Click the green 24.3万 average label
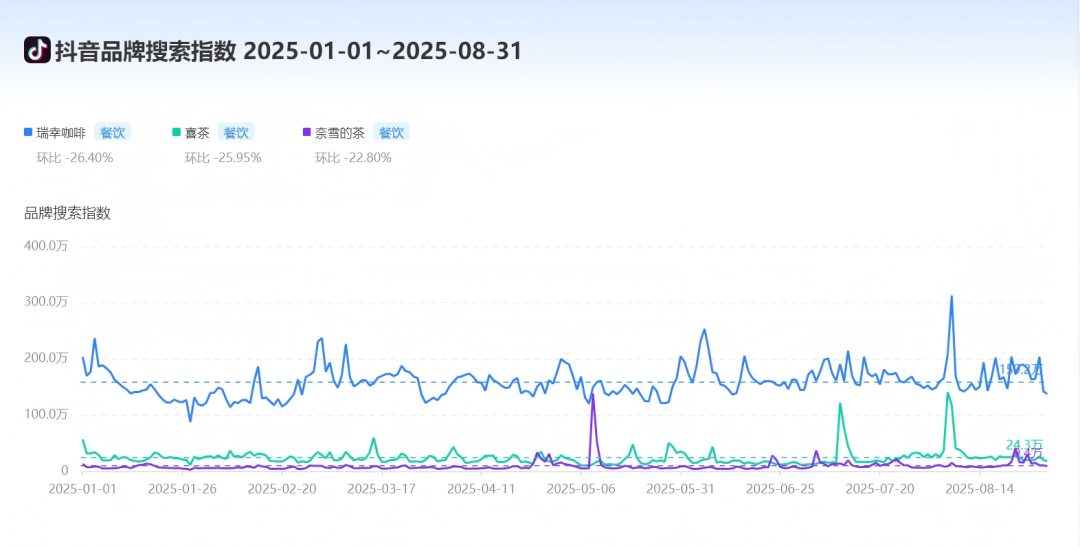Screen dimensions: 1080x547 [1024, 445]
